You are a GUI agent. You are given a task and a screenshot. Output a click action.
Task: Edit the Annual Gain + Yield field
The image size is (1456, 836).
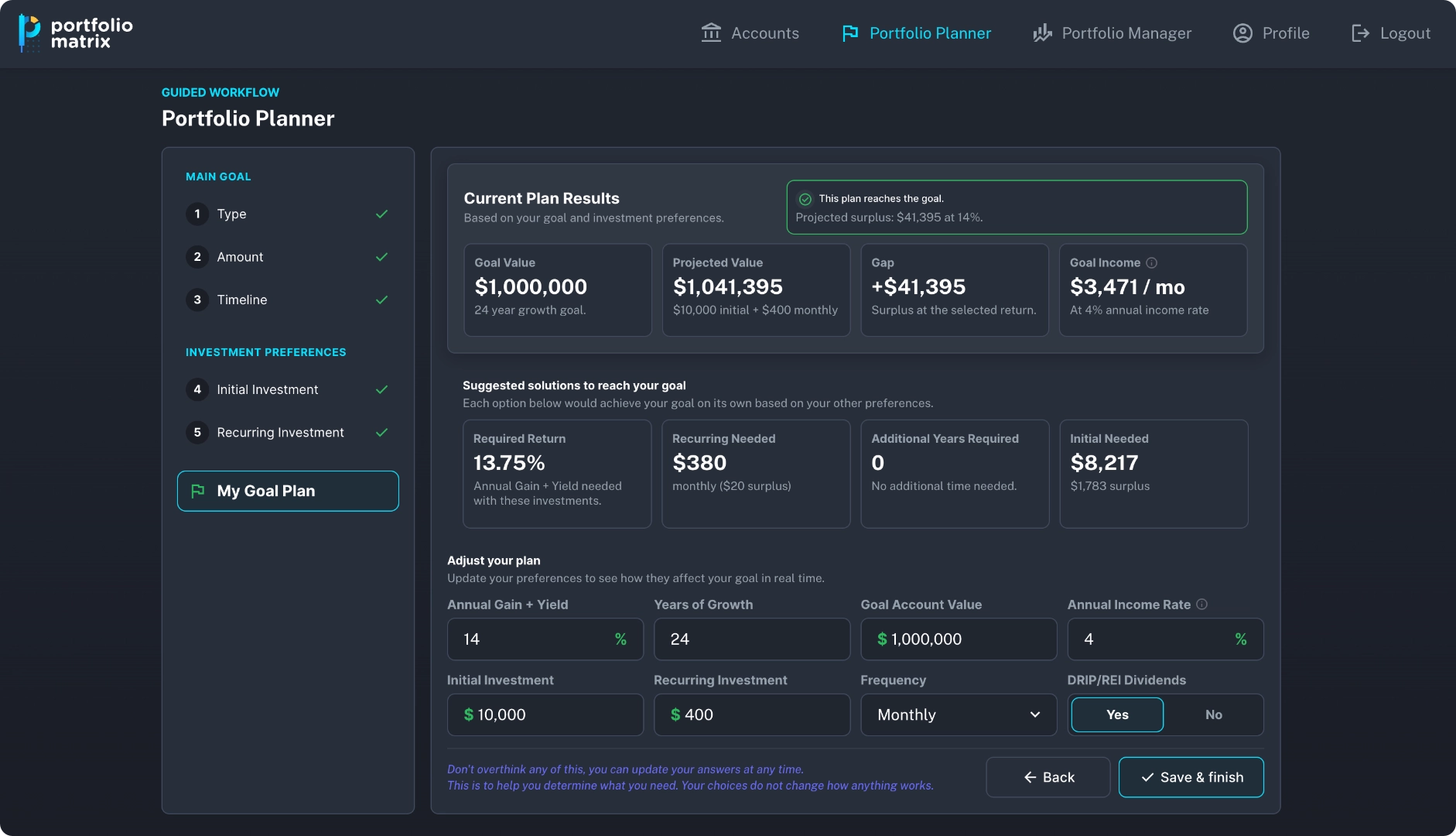[545, 639]
